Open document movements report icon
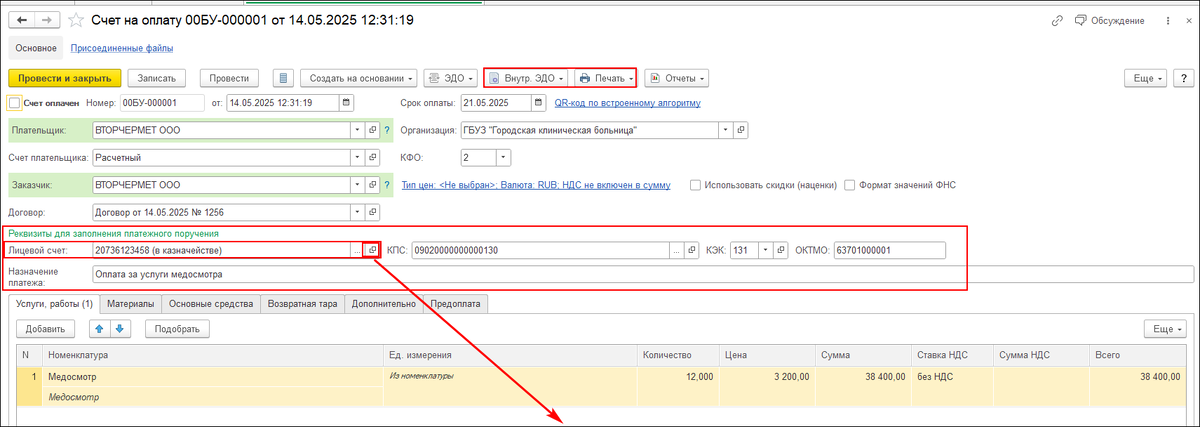This screenshot has width=1200, height=427. tap(284, 78)
